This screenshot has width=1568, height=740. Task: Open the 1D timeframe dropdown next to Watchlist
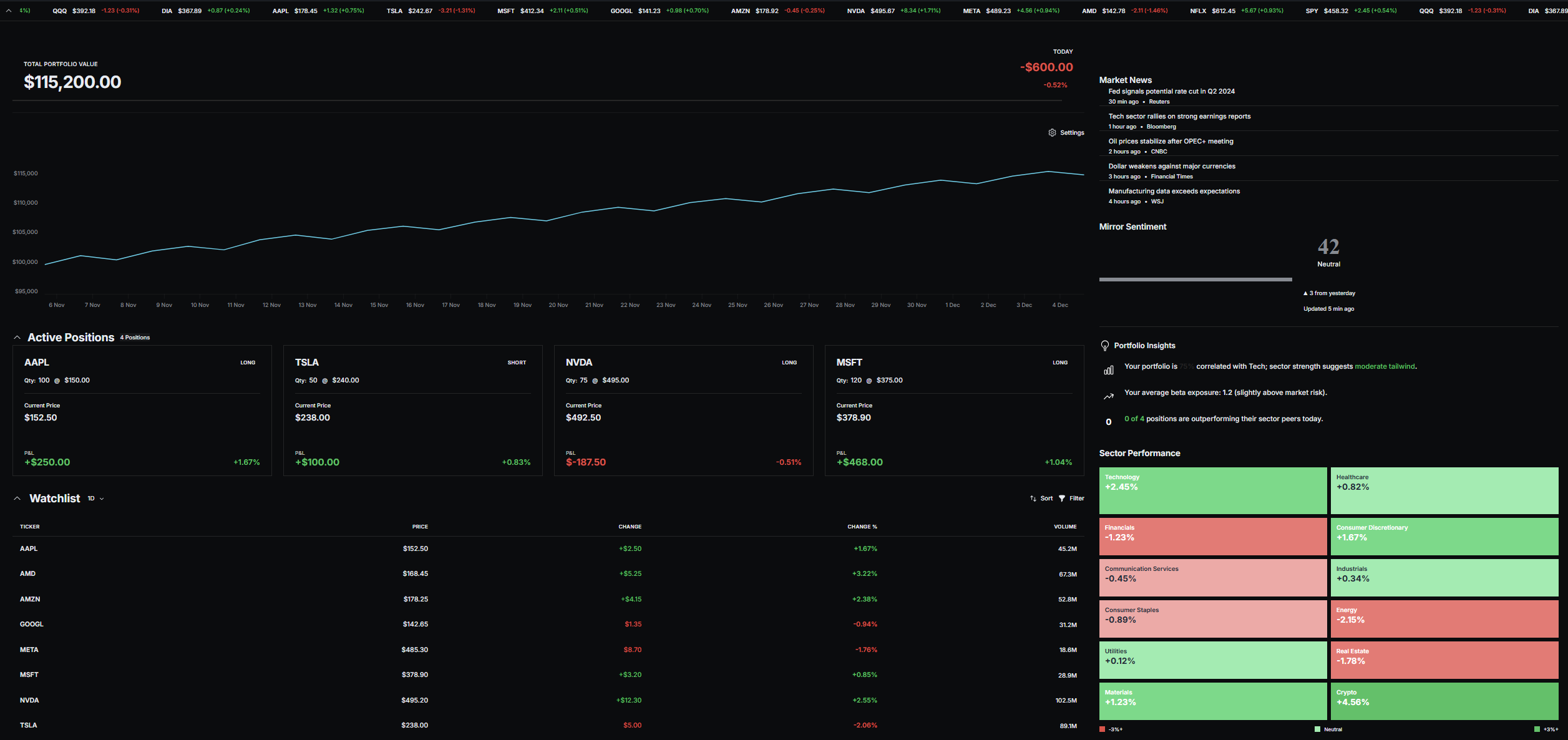pos(94,499)
